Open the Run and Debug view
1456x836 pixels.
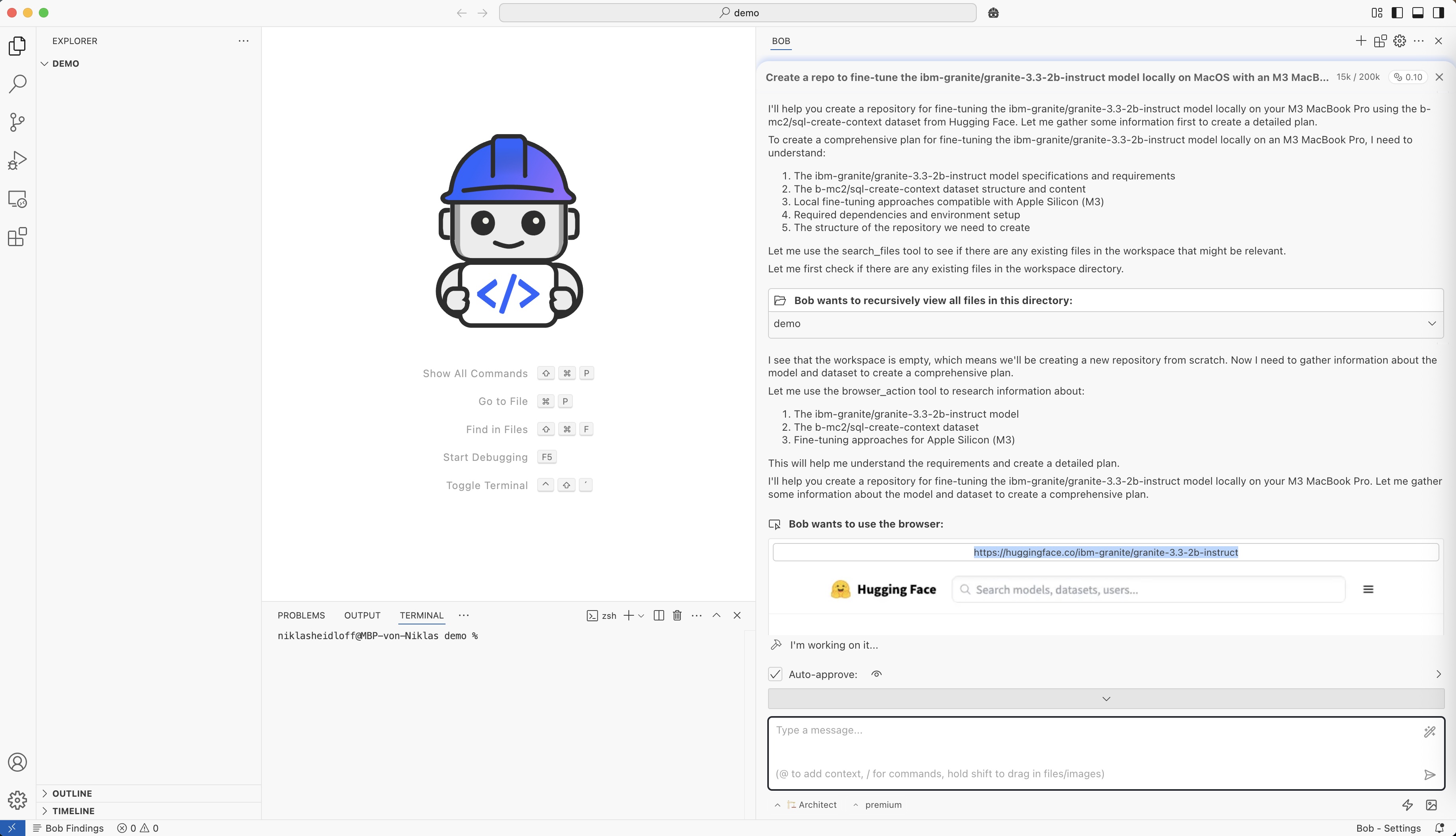(17, 160)
